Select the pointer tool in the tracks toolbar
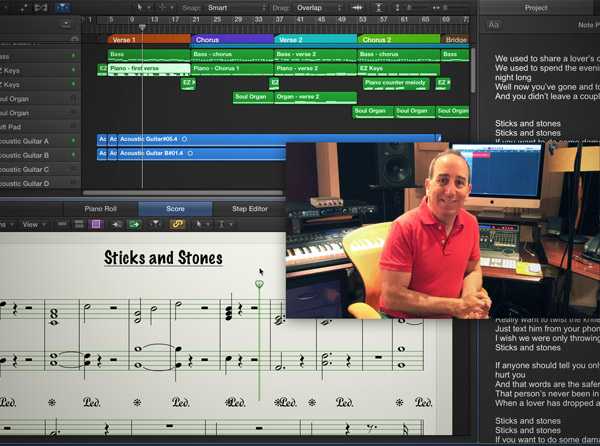600x446 pixels. pyautogui.click(x=139, y=7)
